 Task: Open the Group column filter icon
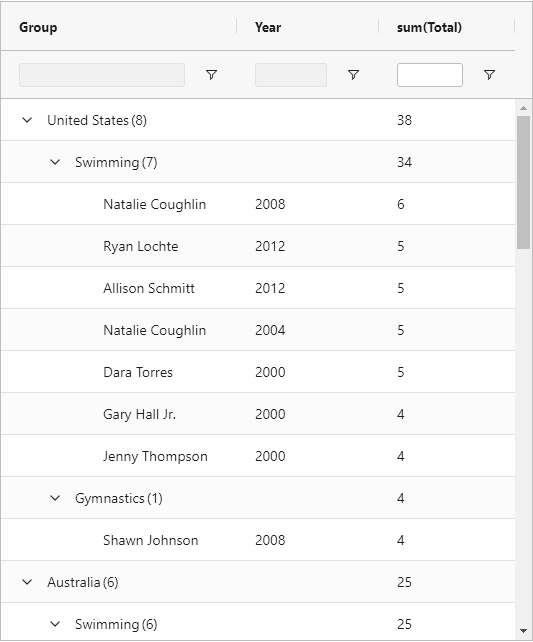click(211, 75)
